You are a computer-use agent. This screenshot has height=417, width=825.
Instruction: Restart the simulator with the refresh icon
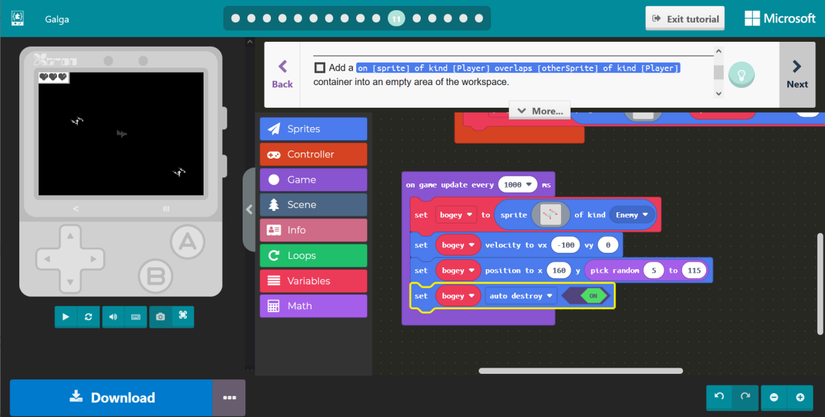(88, 317)
